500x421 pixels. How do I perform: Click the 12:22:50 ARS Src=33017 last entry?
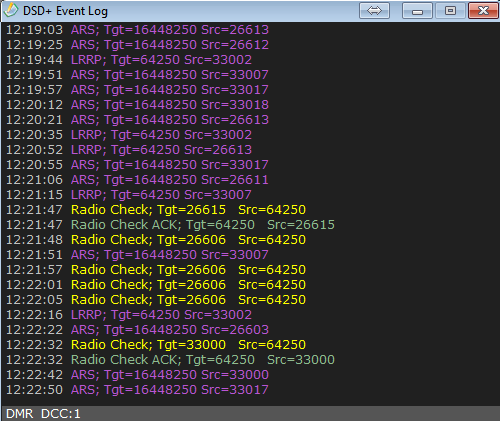(x=137, y=390)
